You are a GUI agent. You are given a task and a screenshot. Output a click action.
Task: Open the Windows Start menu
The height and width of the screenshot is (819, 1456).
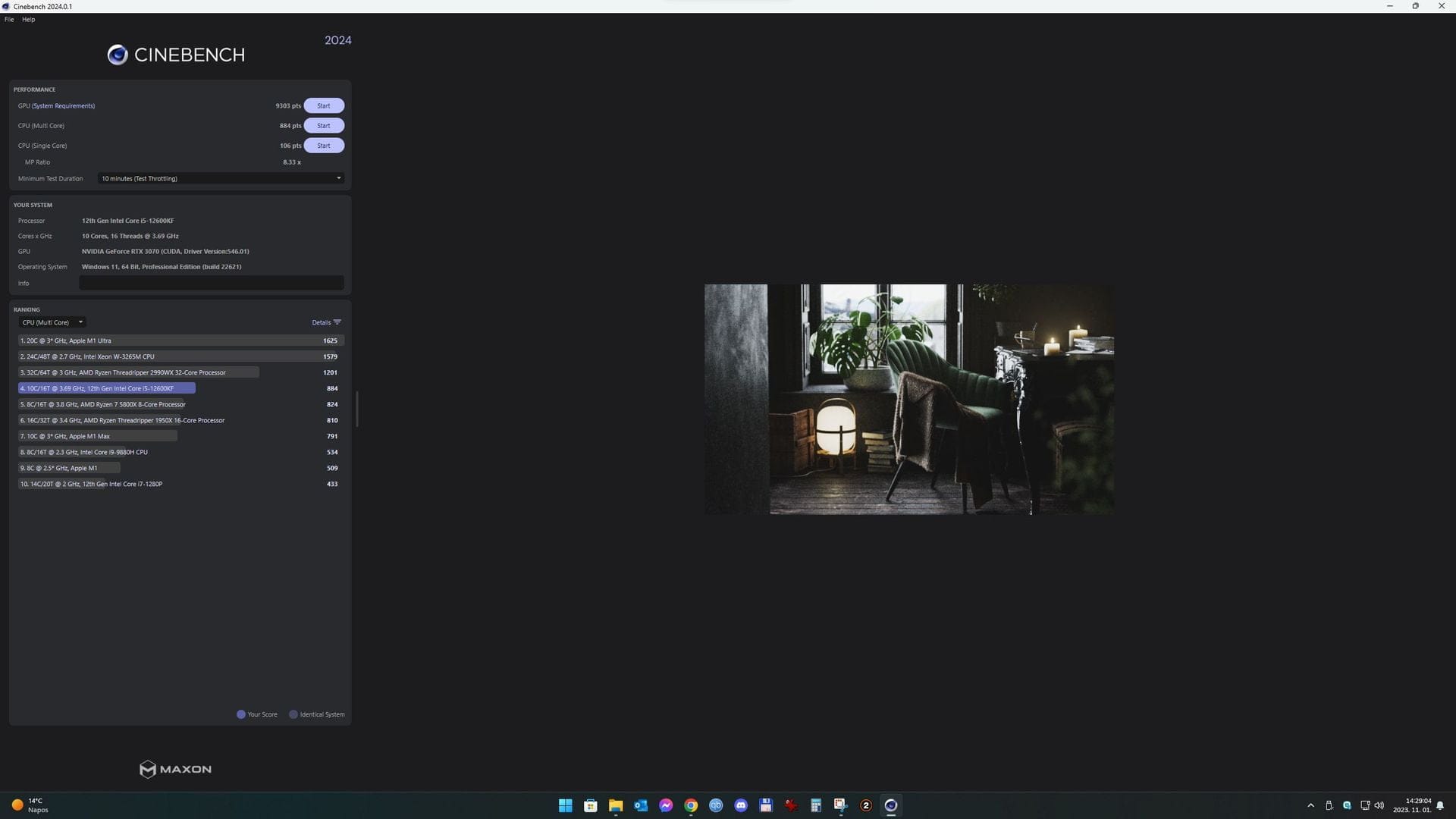[565, 805]
